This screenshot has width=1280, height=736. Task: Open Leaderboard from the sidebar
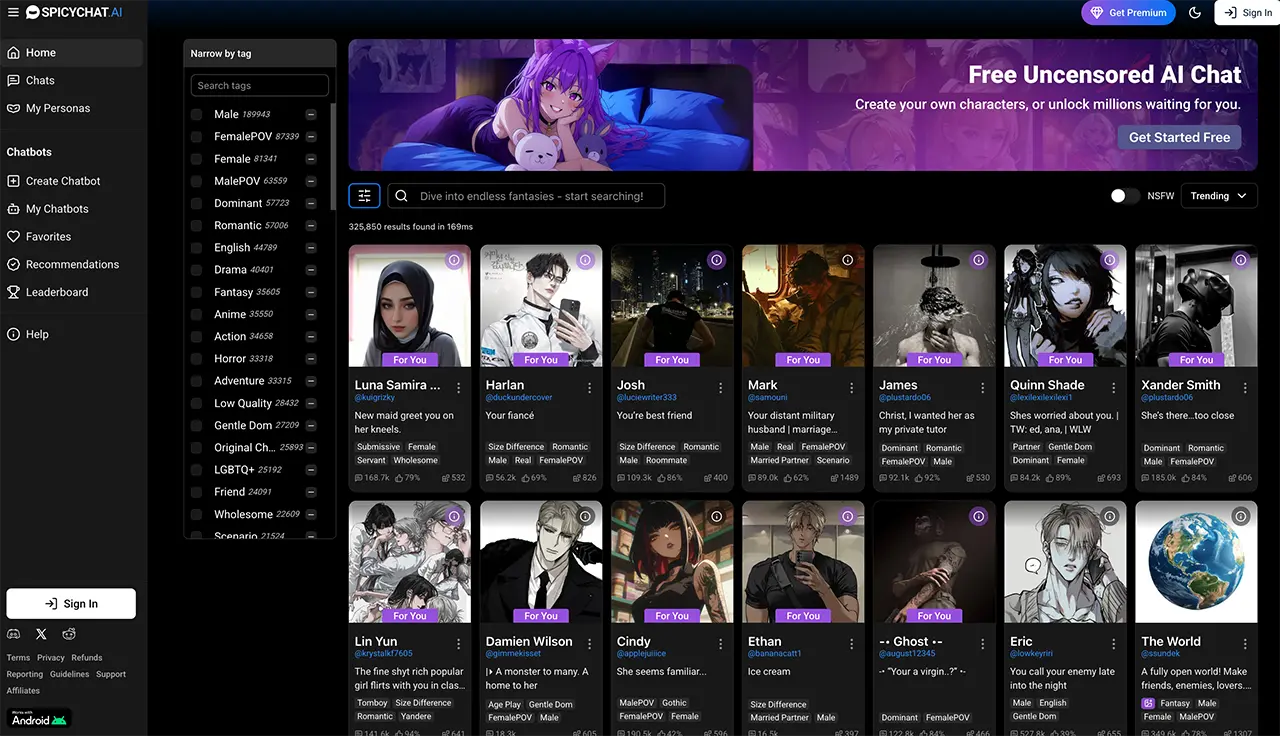[x=57, y=292]
